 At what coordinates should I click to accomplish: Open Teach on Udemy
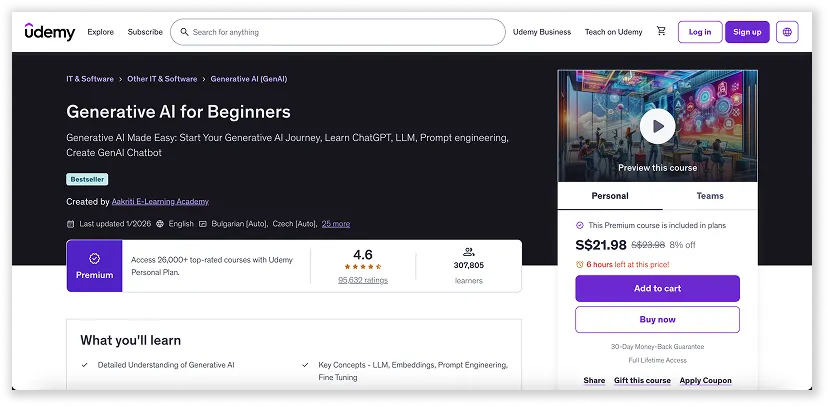coord(614,32)
